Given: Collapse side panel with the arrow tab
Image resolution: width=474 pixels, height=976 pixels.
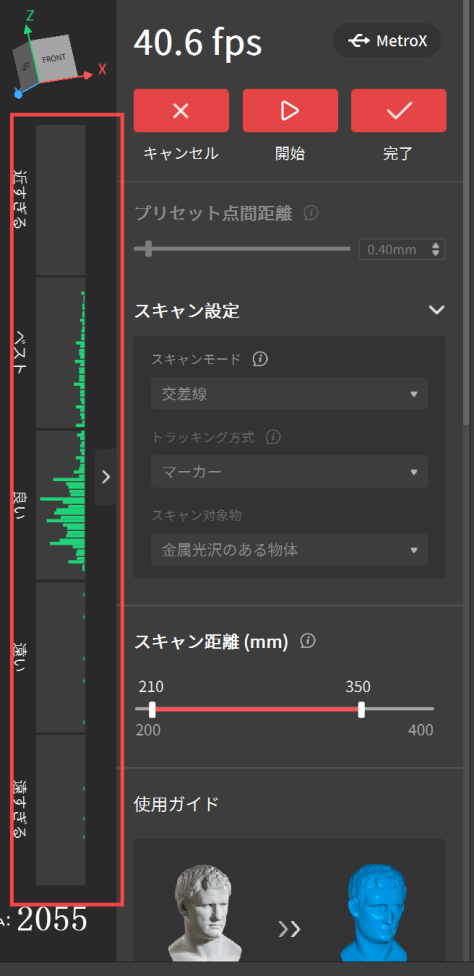Looking at the screenshot, I should click(x=106, y=477).
